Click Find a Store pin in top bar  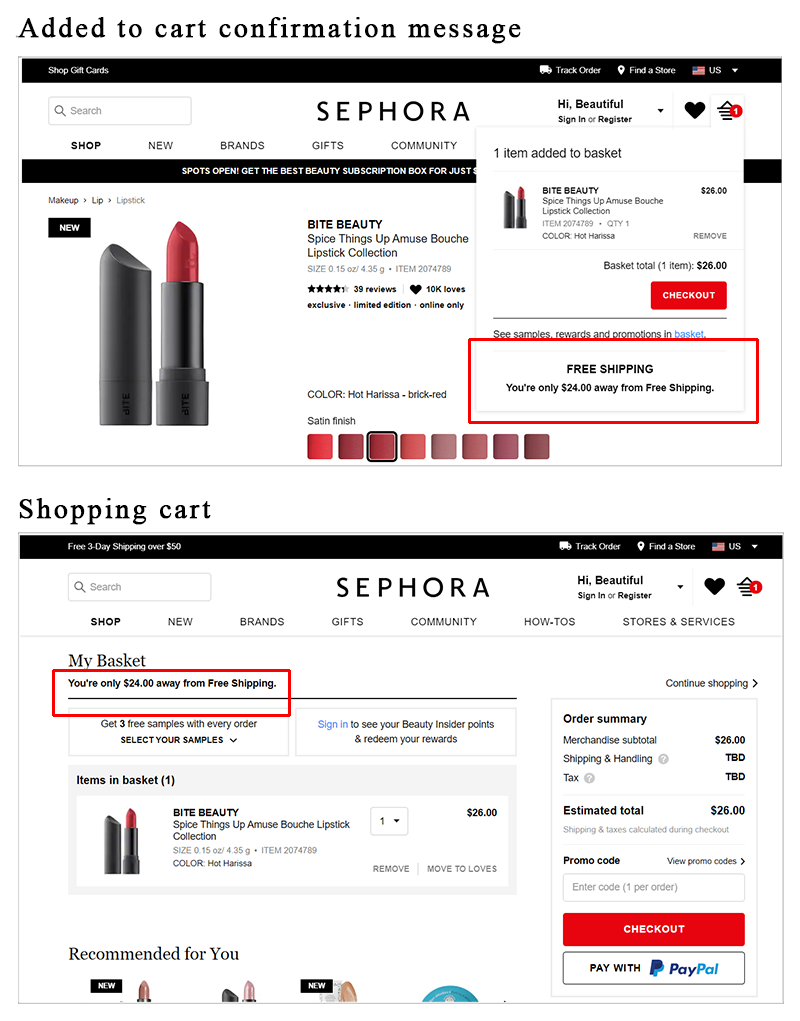(621, 70)
